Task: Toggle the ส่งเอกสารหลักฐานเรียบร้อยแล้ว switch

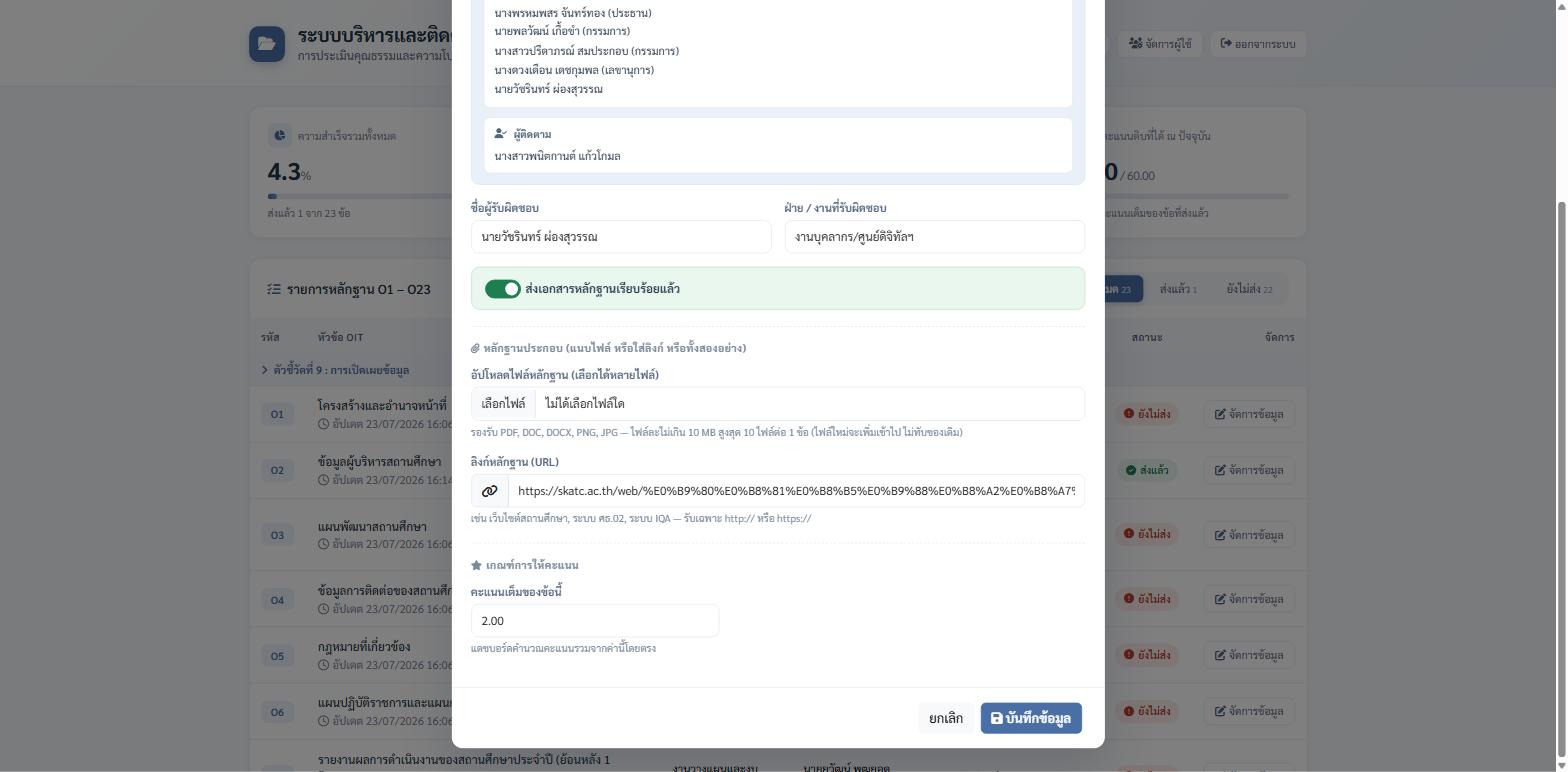Action: click(x=503, y=289)
